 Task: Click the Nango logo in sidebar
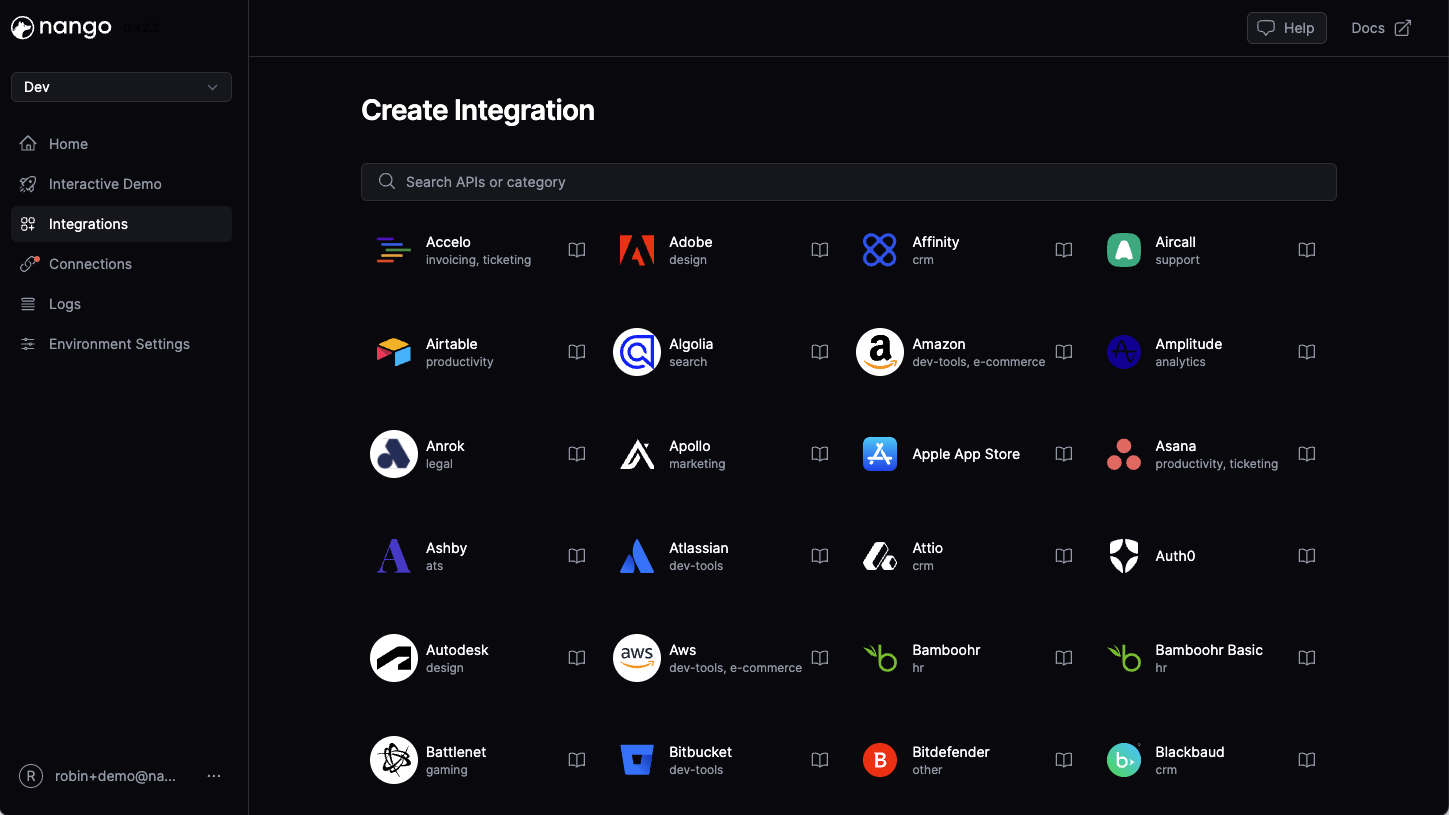(x=61, y=28)
